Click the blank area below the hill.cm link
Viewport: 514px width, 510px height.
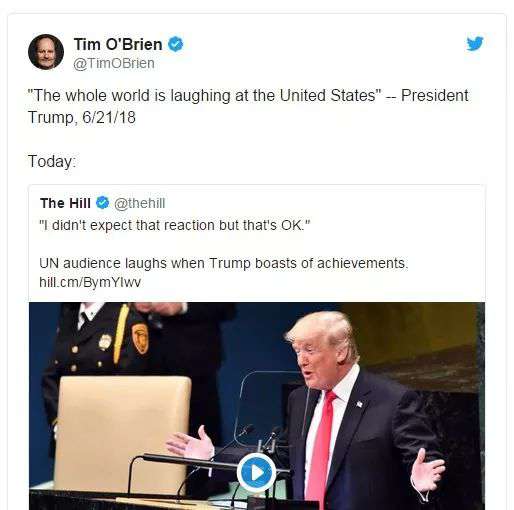(x=257, y=296)
